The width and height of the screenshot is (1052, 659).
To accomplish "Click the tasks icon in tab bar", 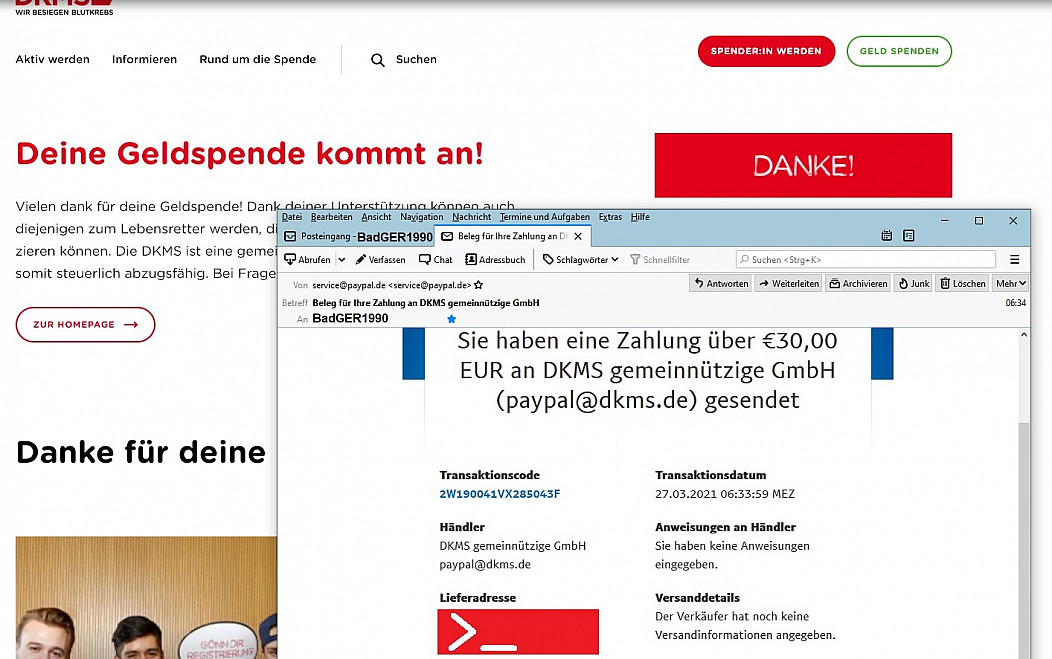I will point(909,237).
